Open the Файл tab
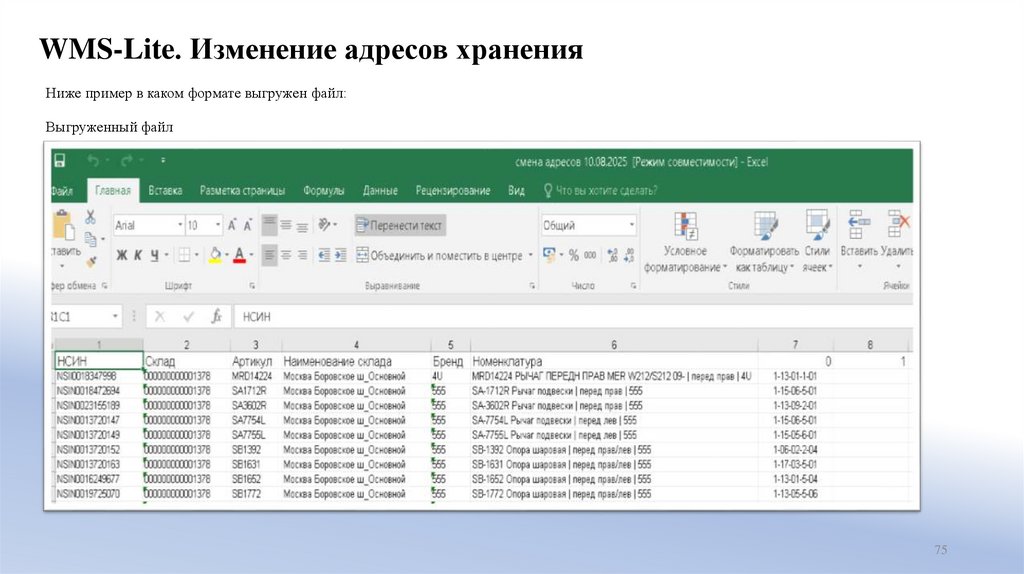 click(x=62, y=191)
